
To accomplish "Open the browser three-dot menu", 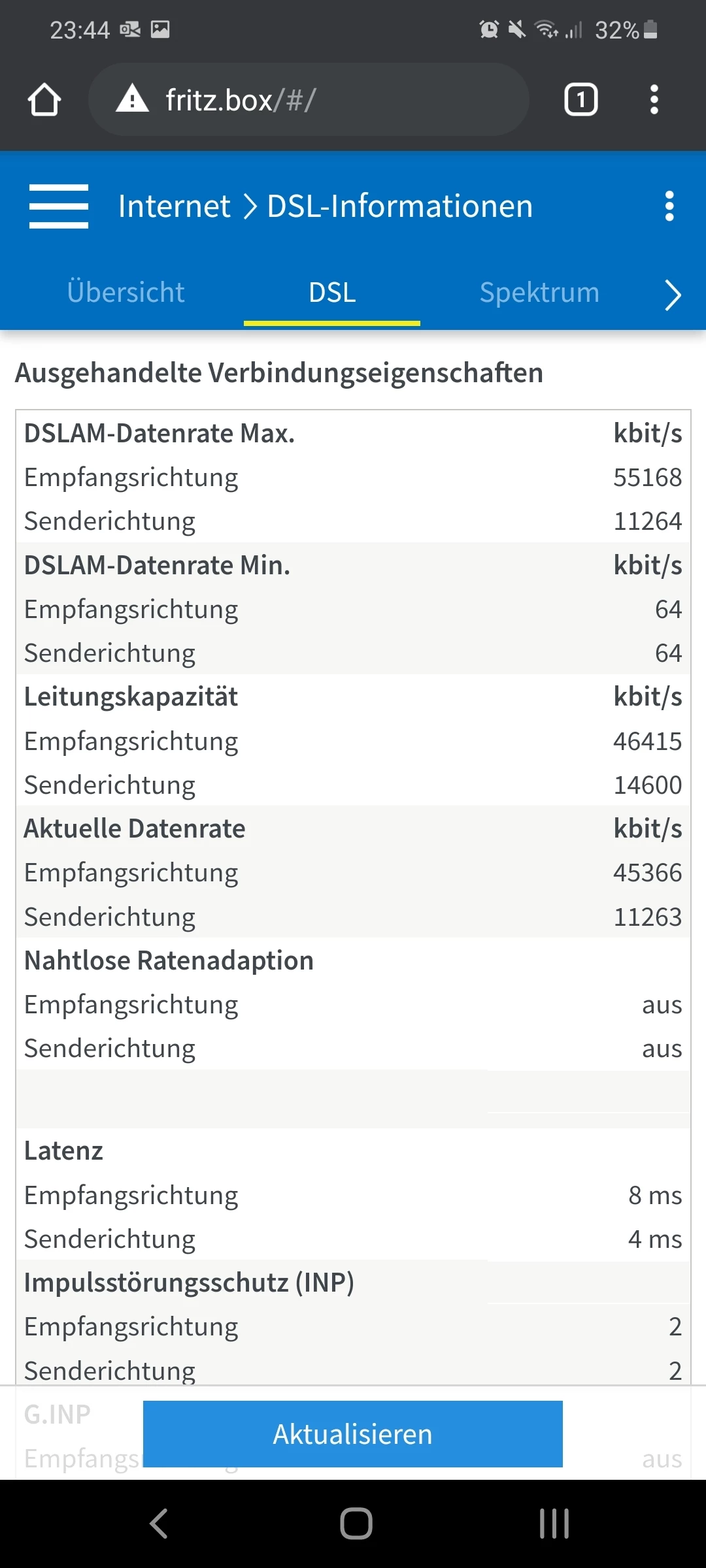I will (654, 100).
